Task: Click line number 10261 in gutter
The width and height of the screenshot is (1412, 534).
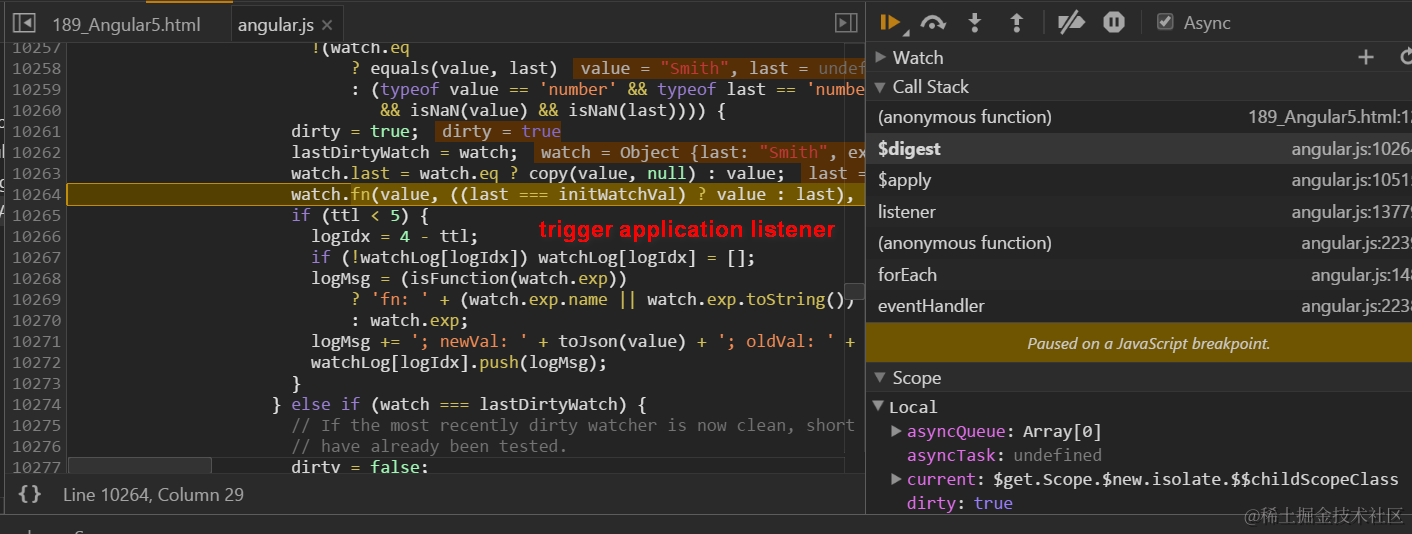Action: tap(37, 131)
